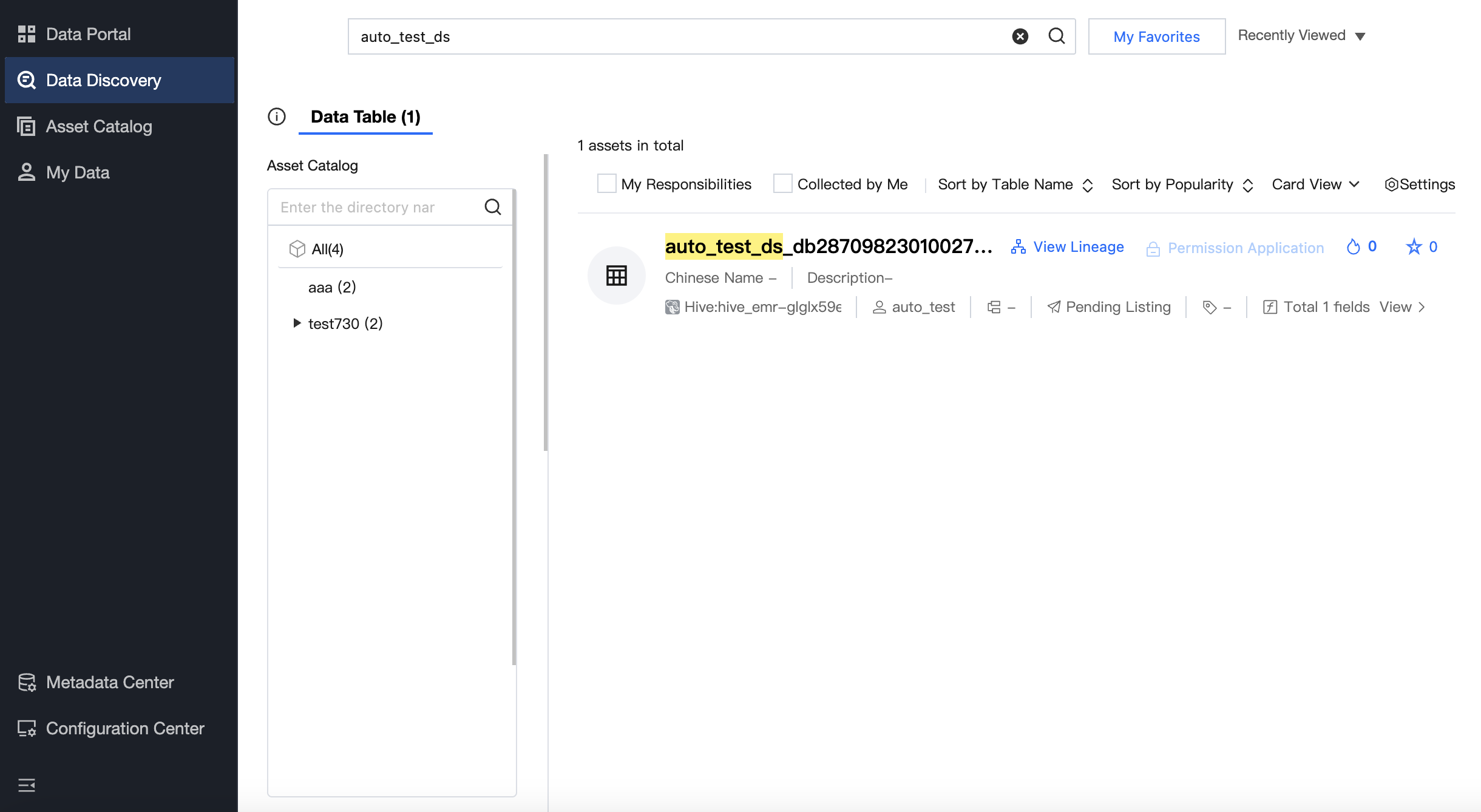Collapse sidebar using bottom menu icon
This screenshot has height=812, width=1481.
click(27, 785)
